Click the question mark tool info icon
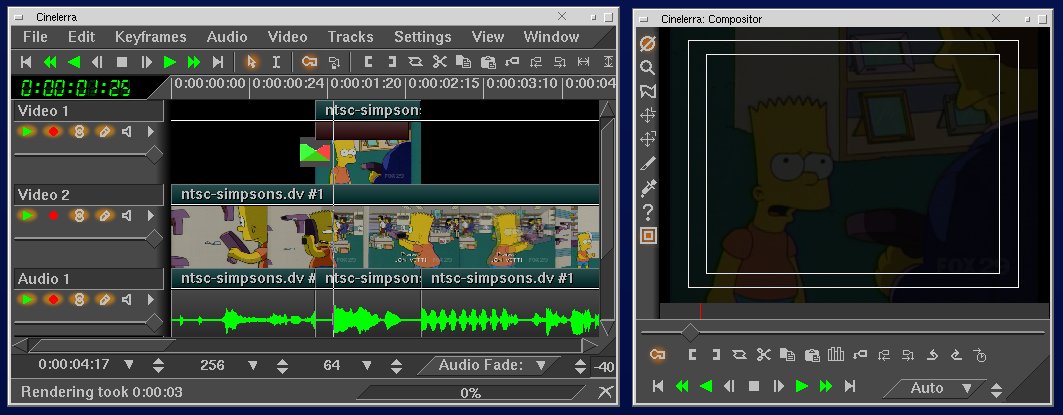This screenshot has width=1063, height=415. click(648, 211)
